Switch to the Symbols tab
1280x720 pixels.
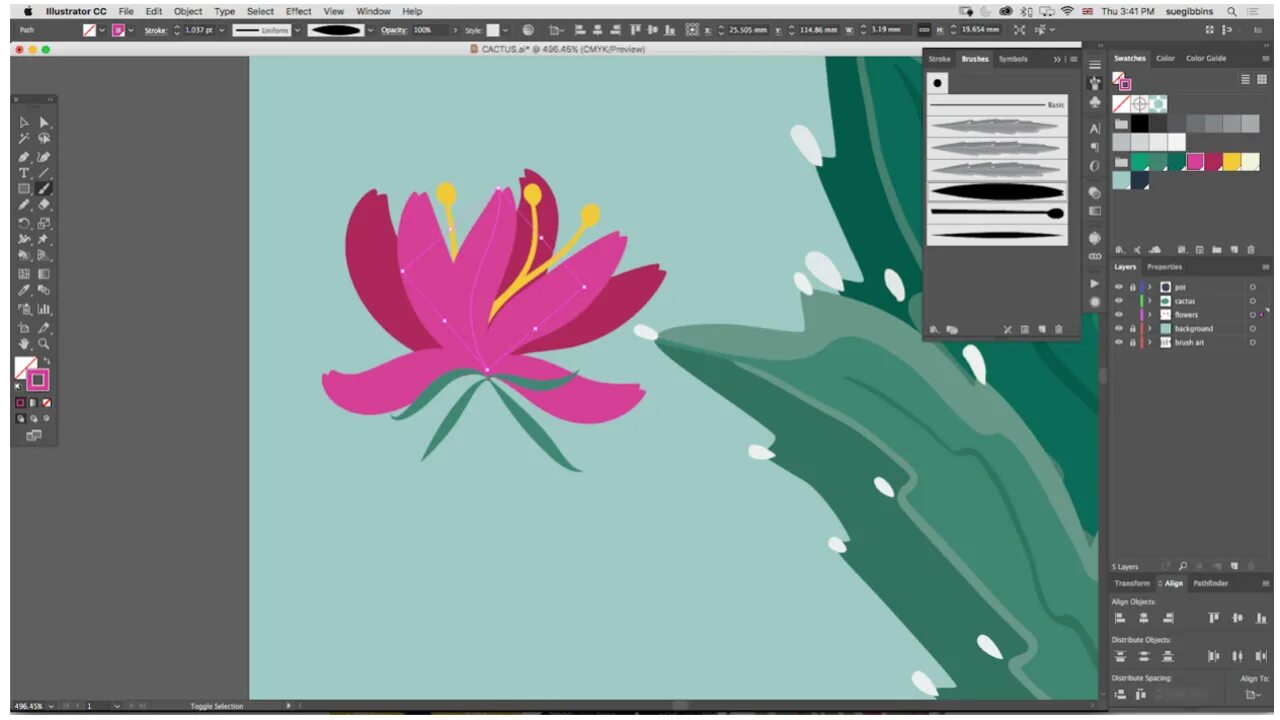(1013, 59)
